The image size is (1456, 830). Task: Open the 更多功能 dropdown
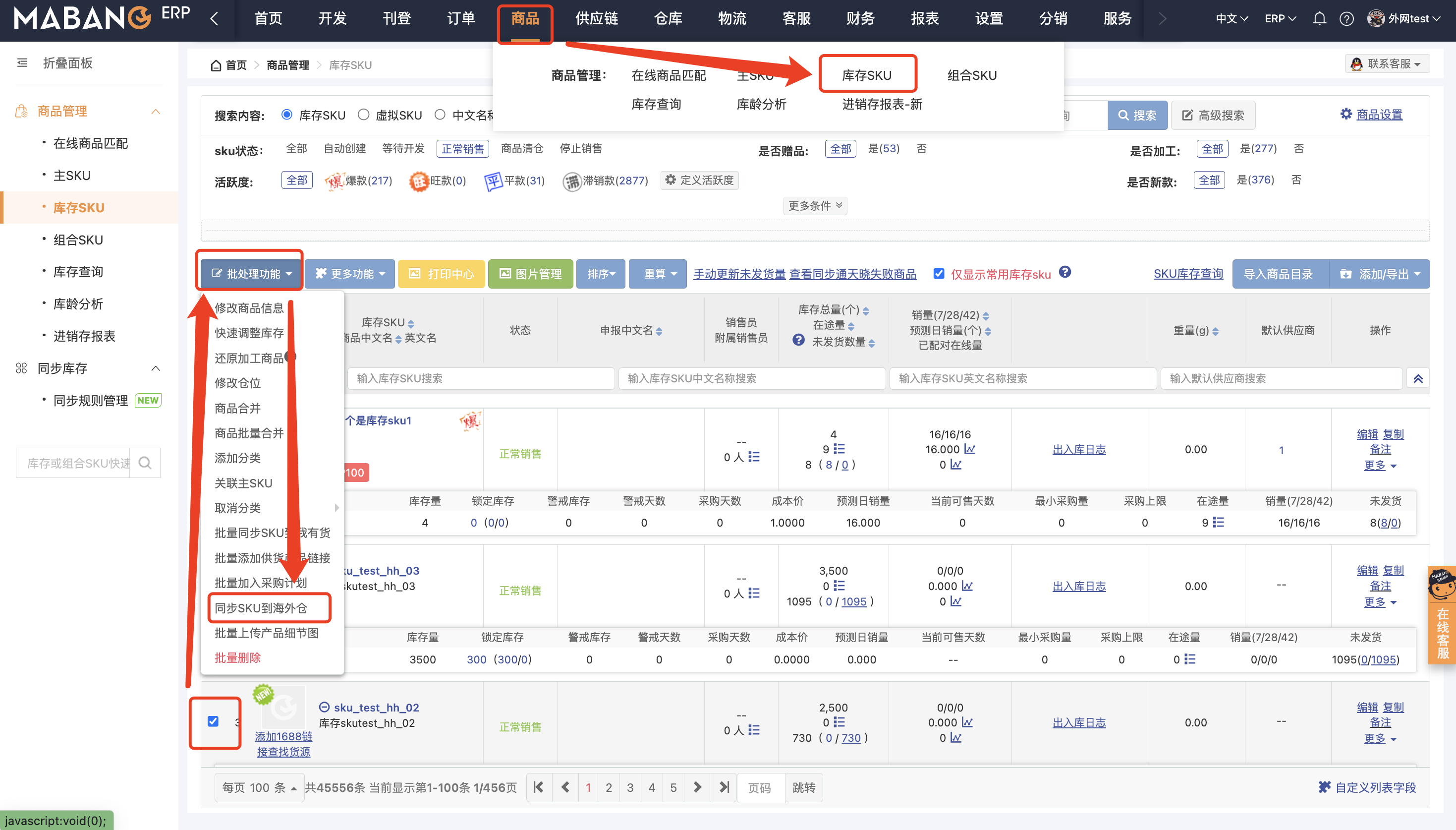[x=350, y=274]
